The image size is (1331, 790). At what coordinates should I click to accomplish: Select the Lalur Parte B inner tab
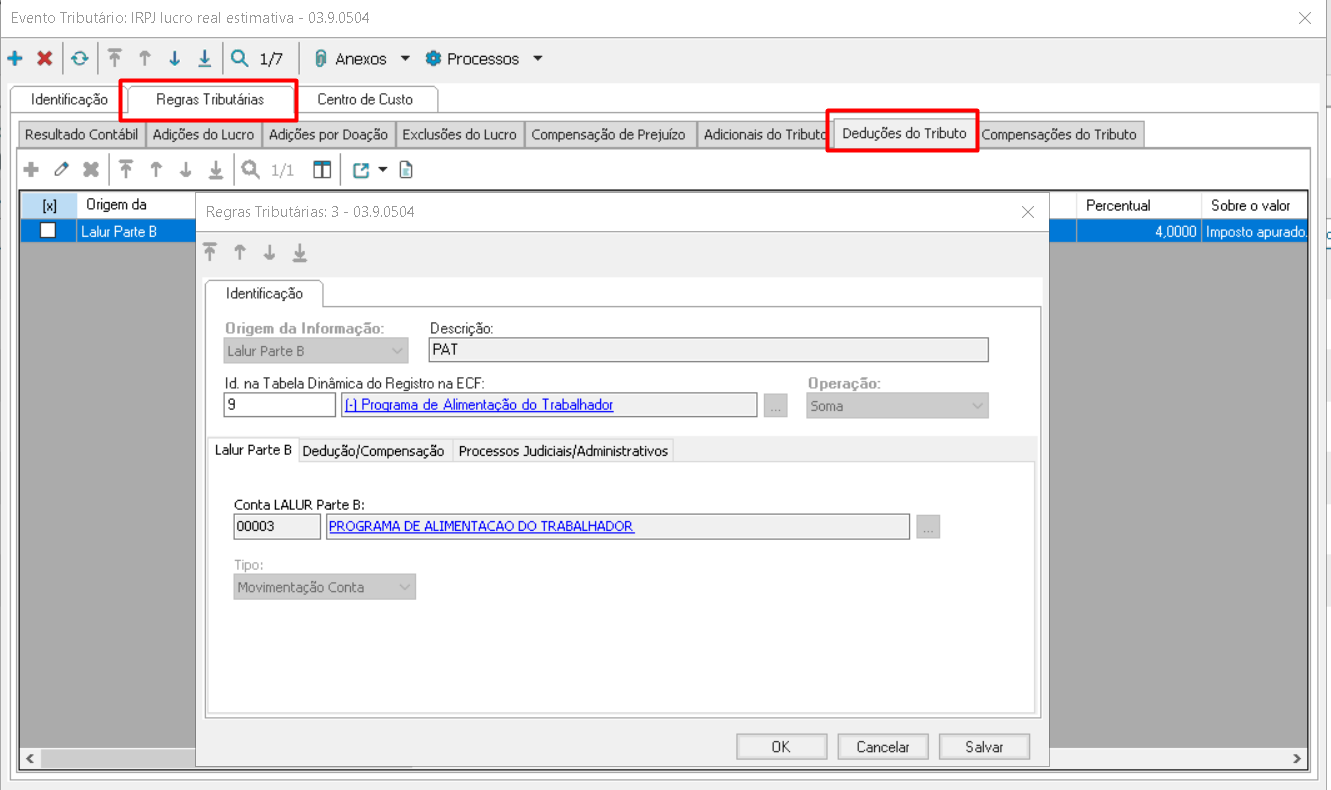point(254,450)
